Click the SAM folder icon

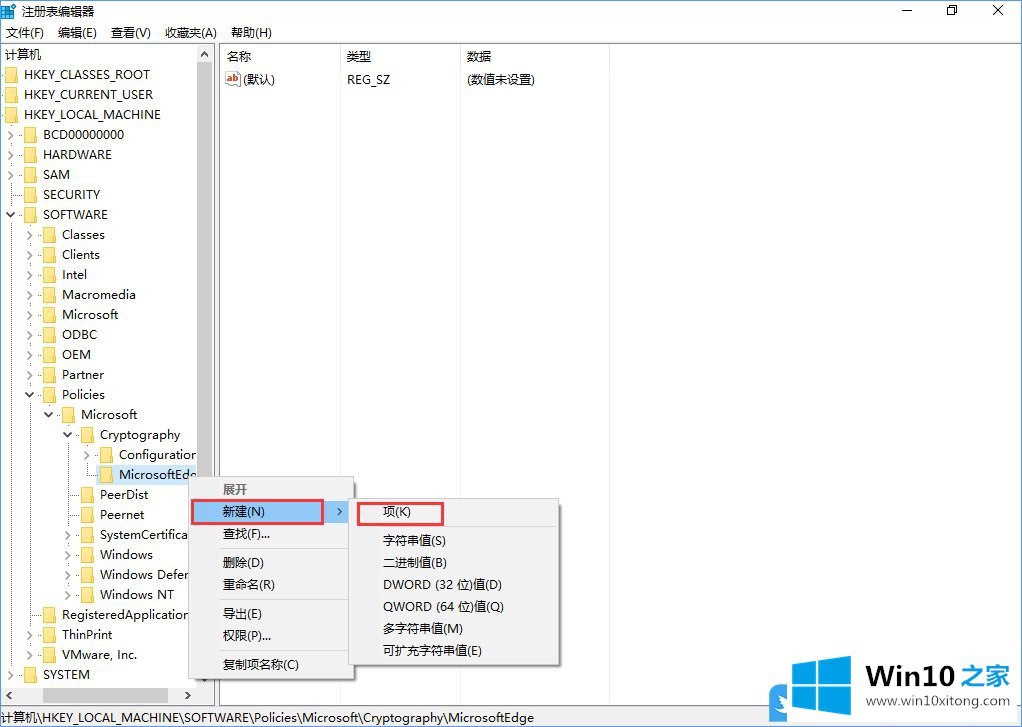click(x=30, y=175)
